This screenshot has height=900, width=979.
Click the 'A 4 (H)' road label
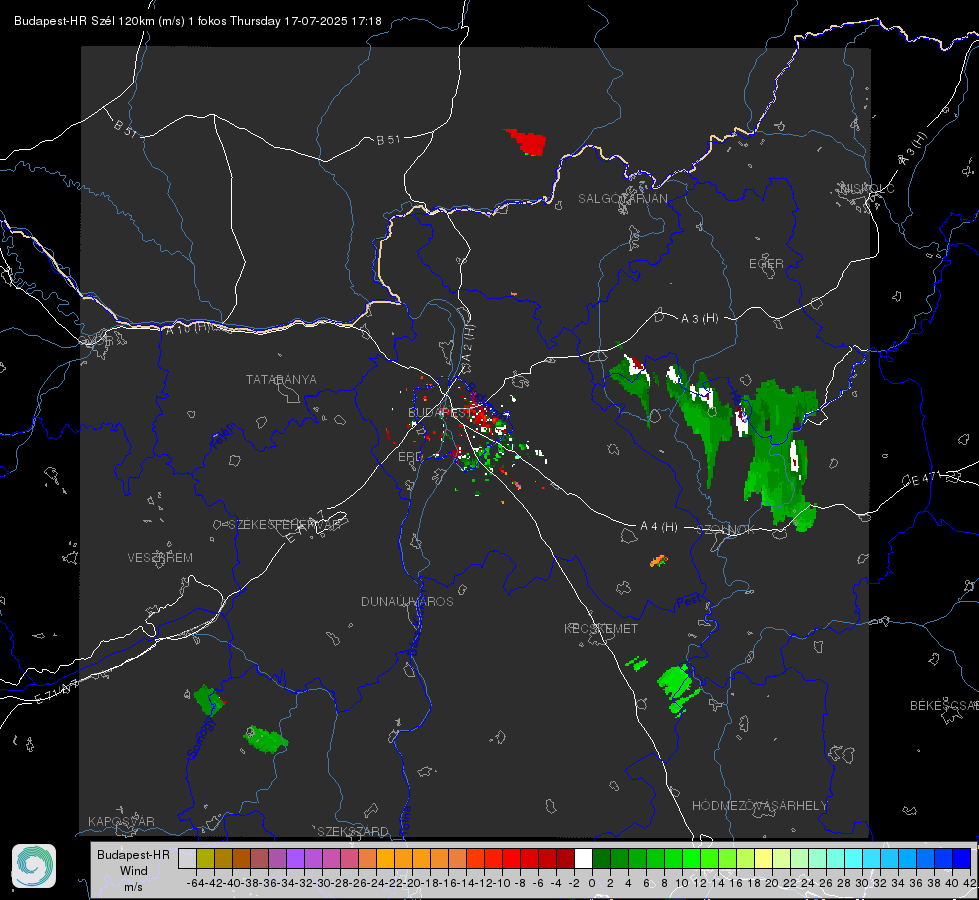tap(659, 527)
